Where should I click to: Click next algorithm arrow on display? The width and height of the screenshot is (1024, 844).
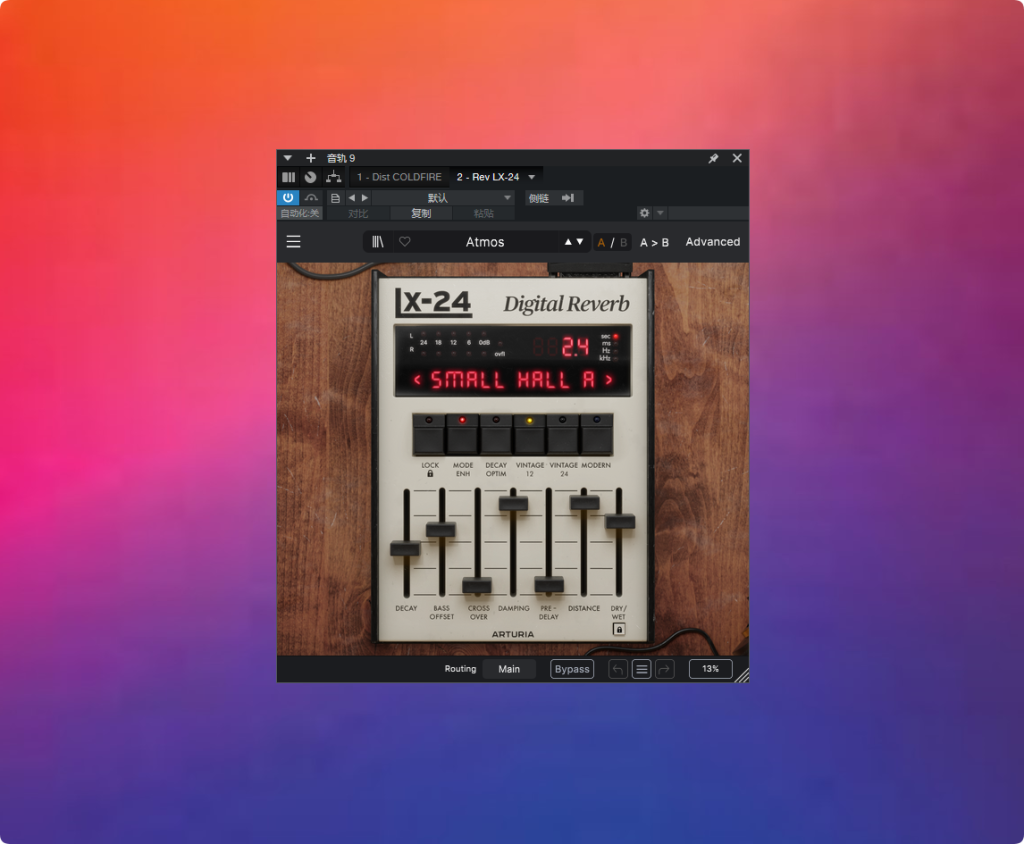(x=609, y=380)
